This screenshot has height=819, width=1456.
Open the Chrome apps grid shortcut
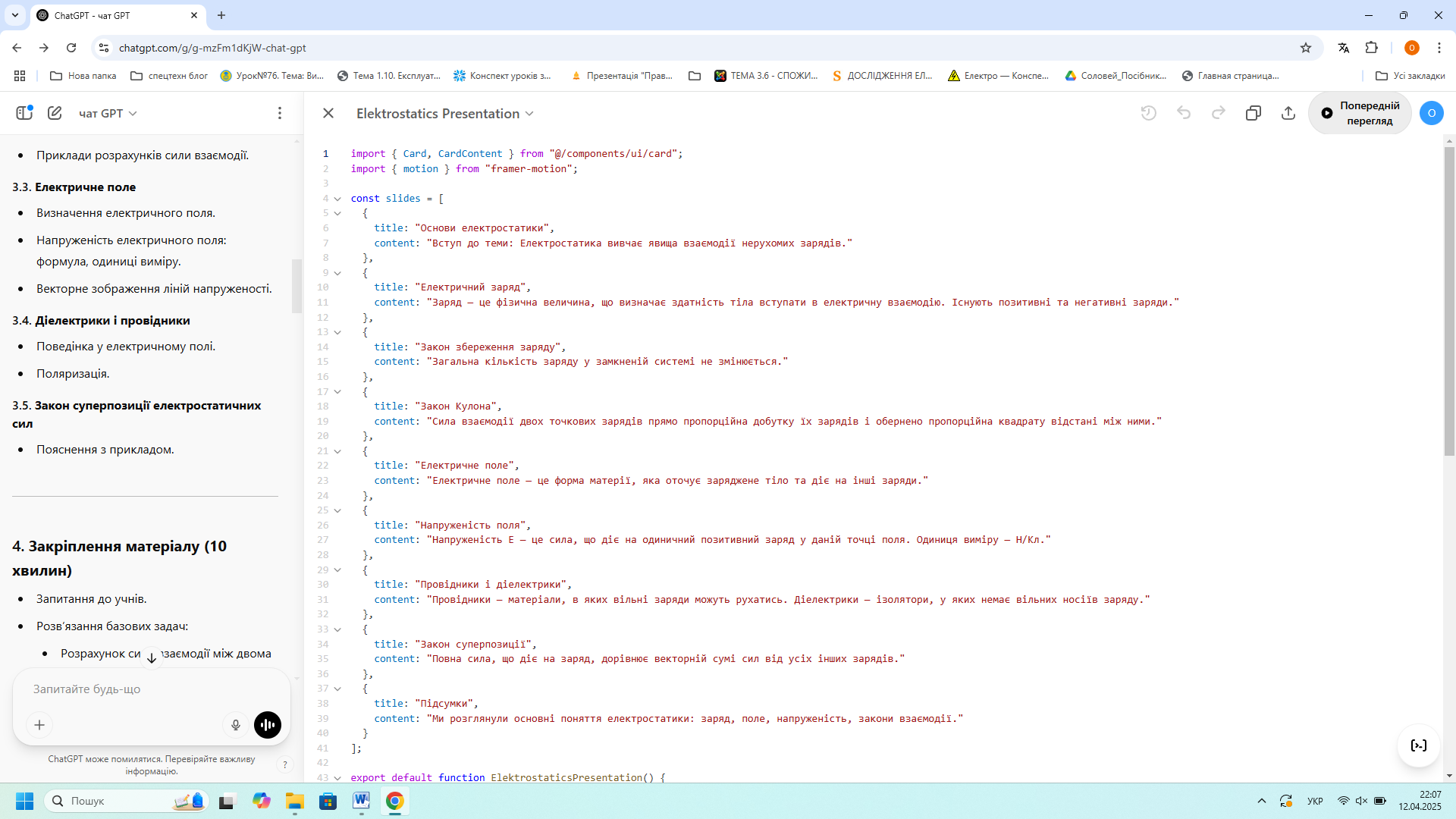[20, 76]
